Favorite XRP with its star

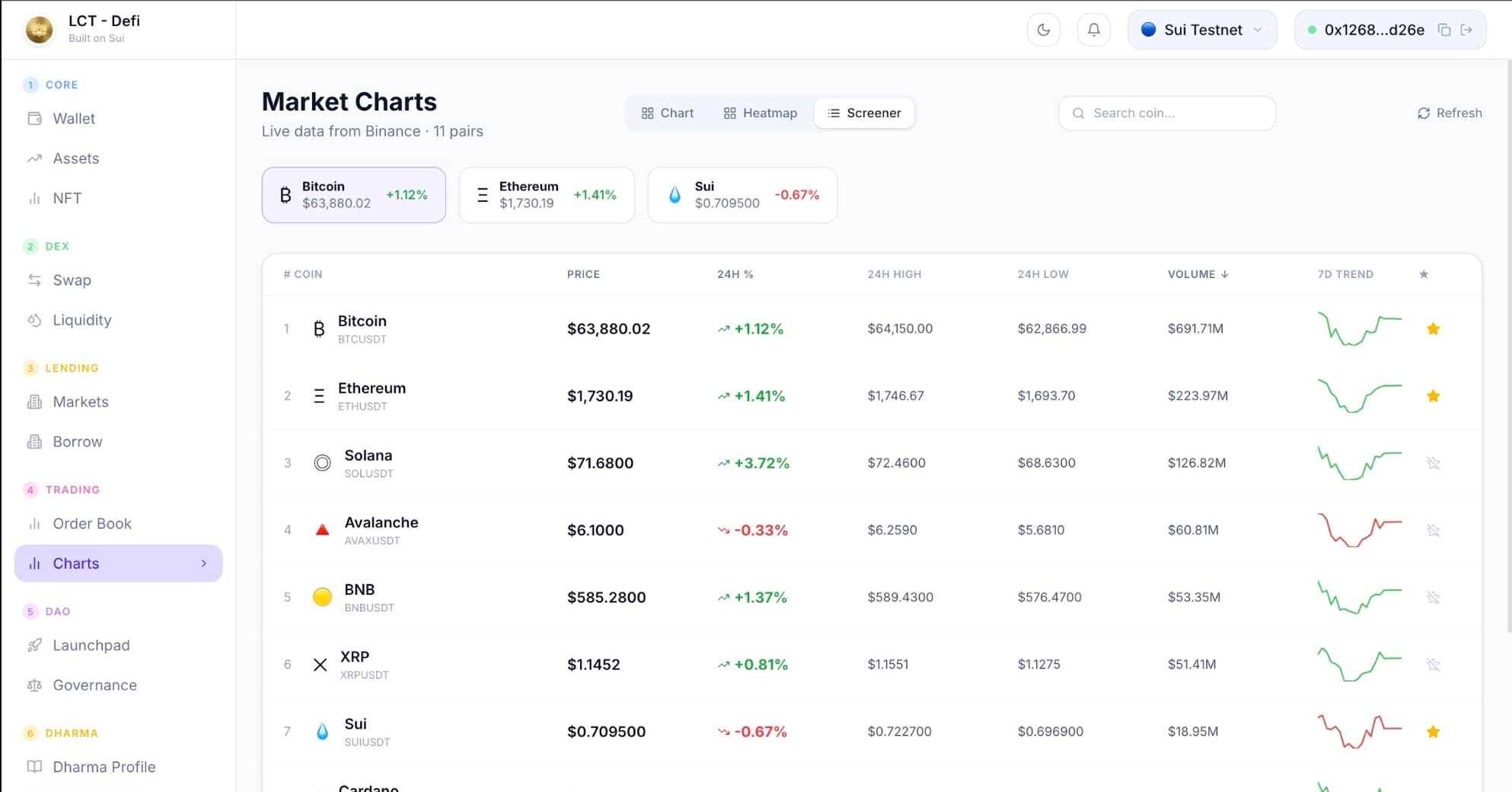1433,664
